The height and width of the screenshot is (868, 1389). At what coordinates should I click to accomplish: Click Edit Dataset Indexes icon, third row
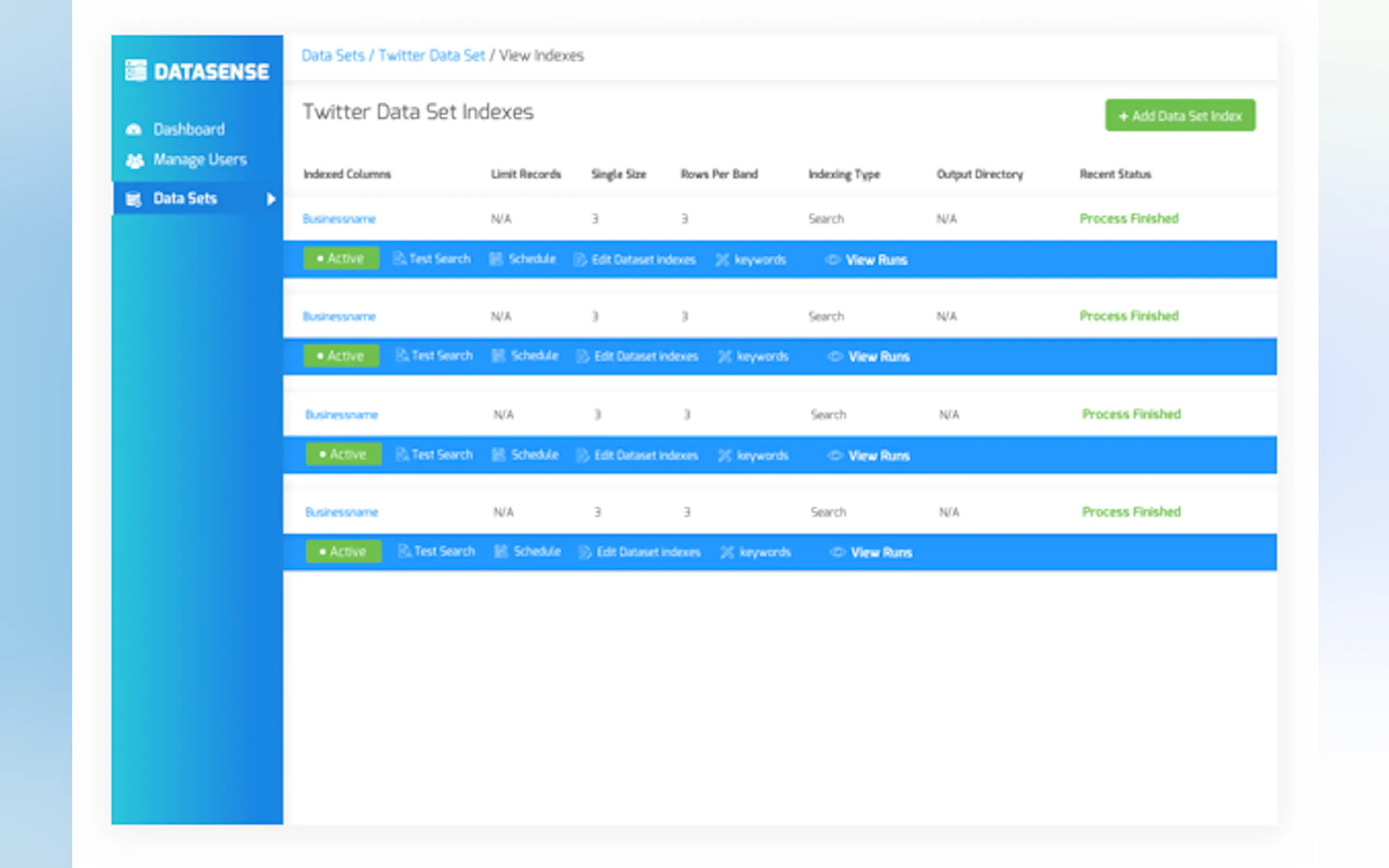pos(583,456)
